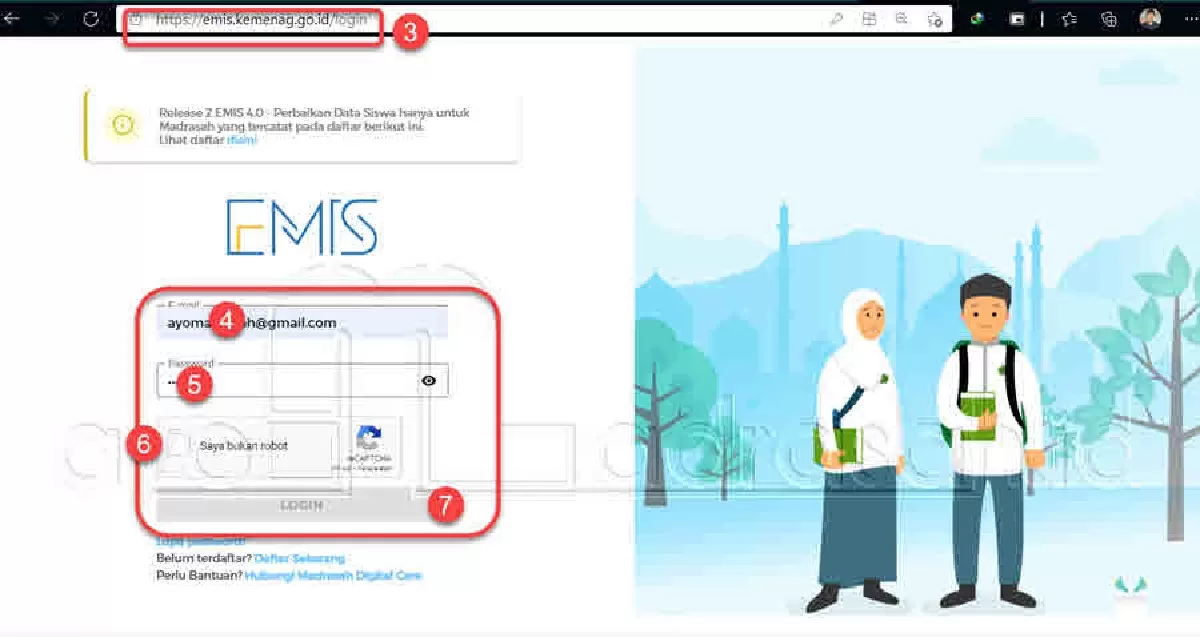Click the 'Release 2 EMIS 4.0' notice text

pyautogui.click(x=313, y=127)
